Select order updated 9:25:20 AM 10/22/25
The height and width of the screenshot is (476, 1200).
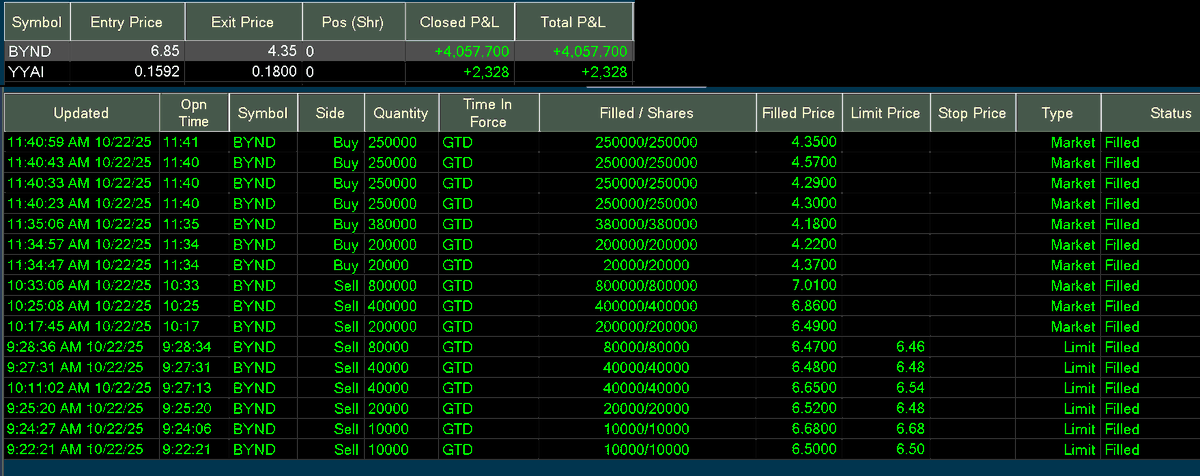click(75, 409)
